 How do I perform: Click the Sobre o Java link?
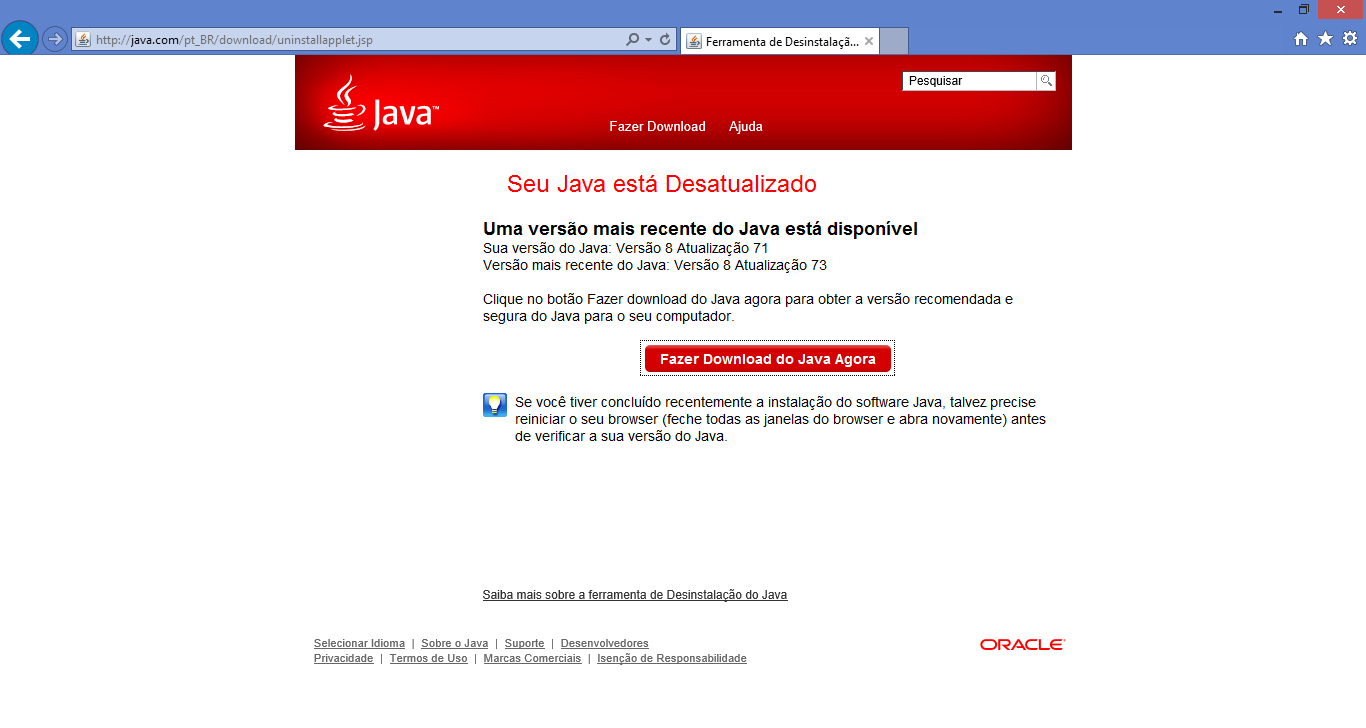454,643
